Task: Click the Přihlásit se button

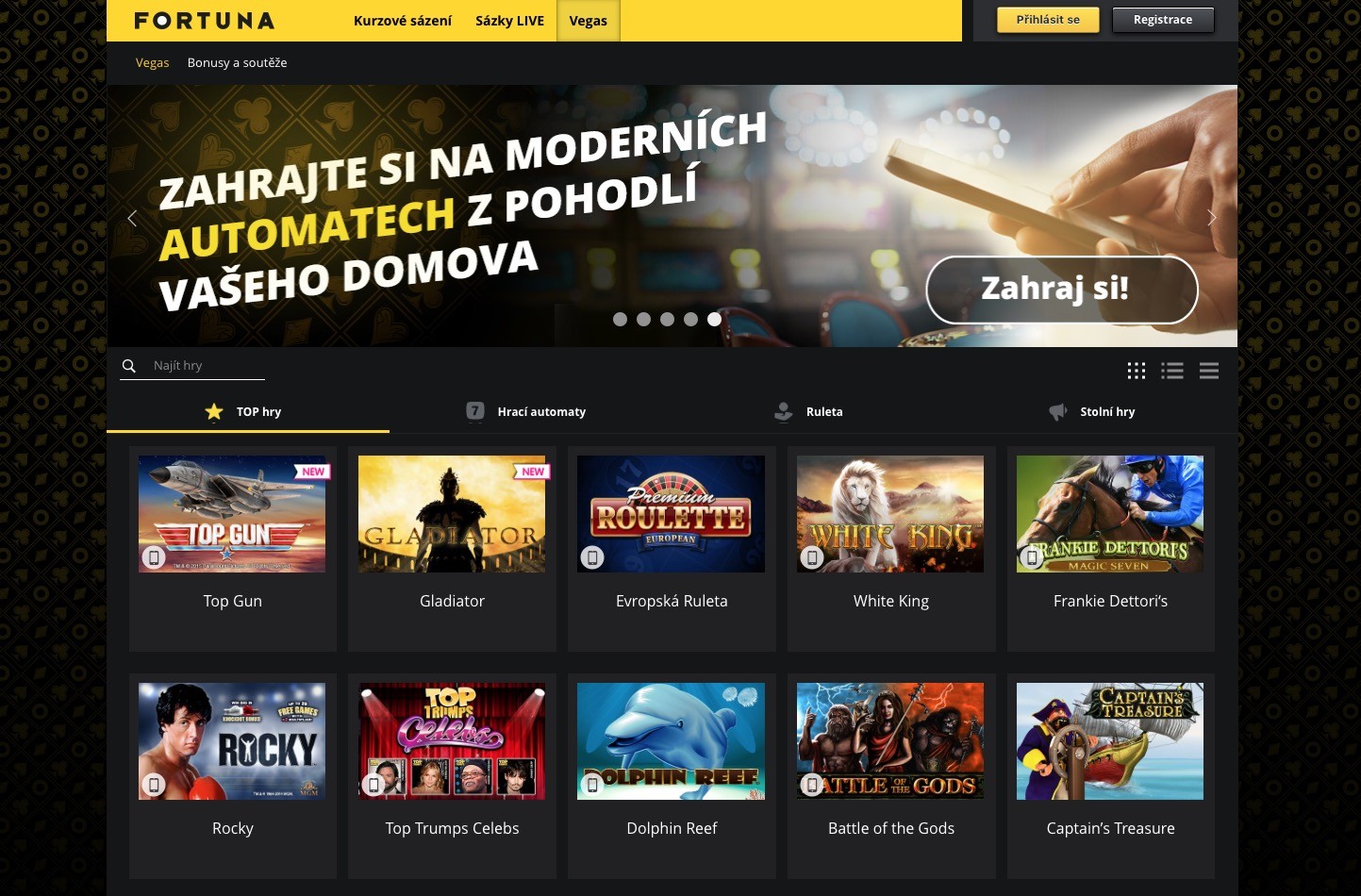Action: [1048, 20]
